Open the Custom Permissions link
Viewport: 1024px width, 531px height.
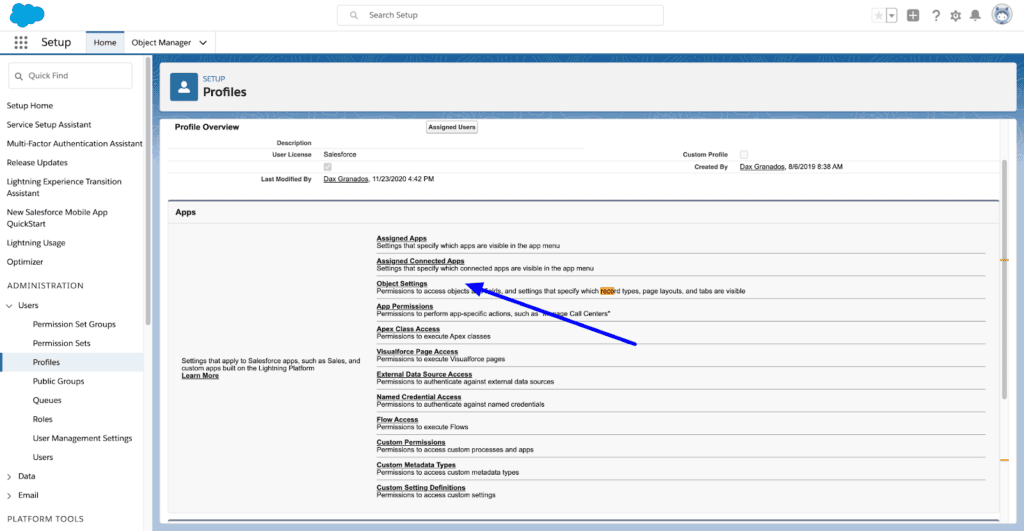click(411, 442)
